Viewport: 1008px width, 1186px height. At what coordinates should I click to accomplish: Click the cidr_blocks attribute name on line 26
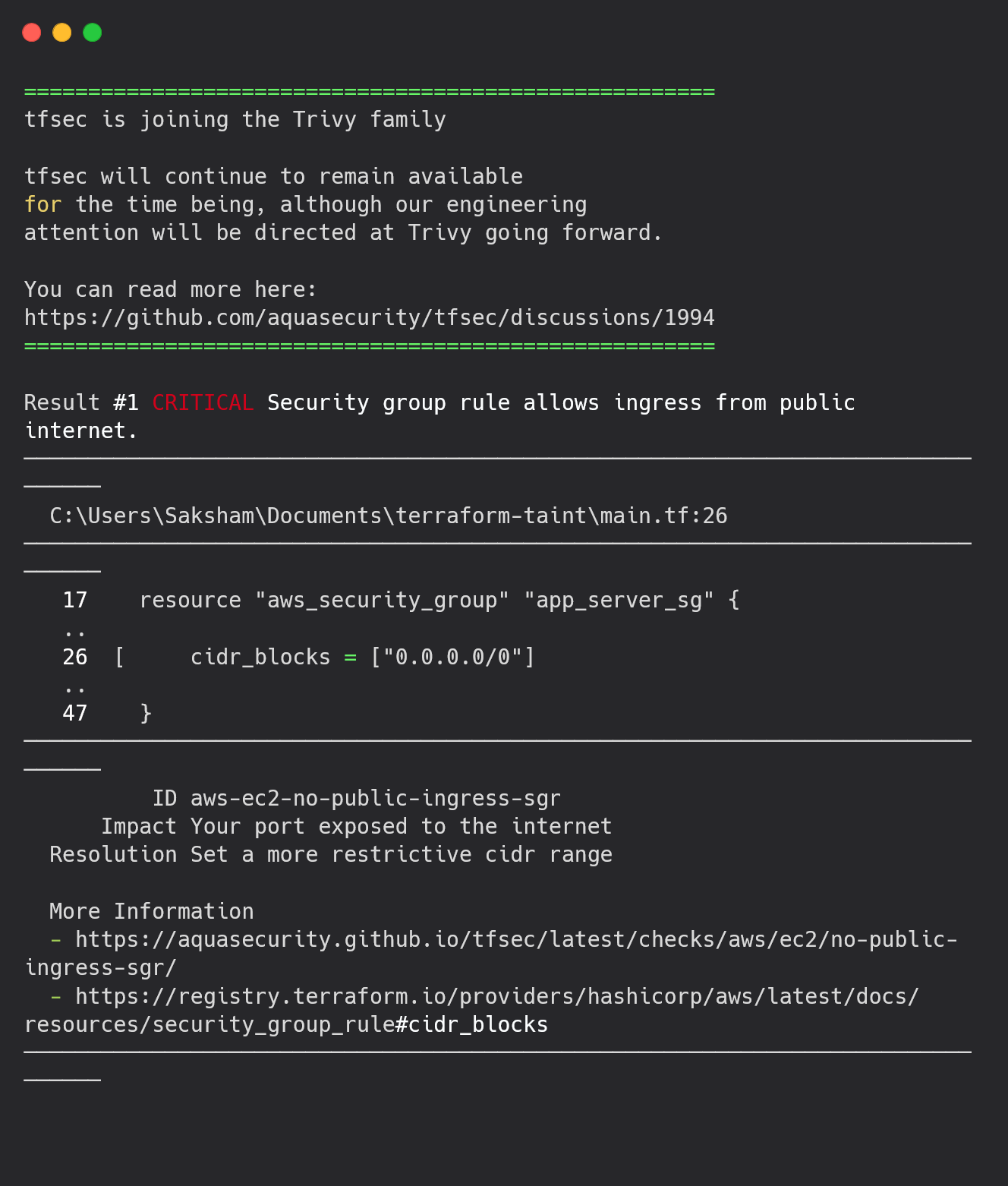point(260,658)
